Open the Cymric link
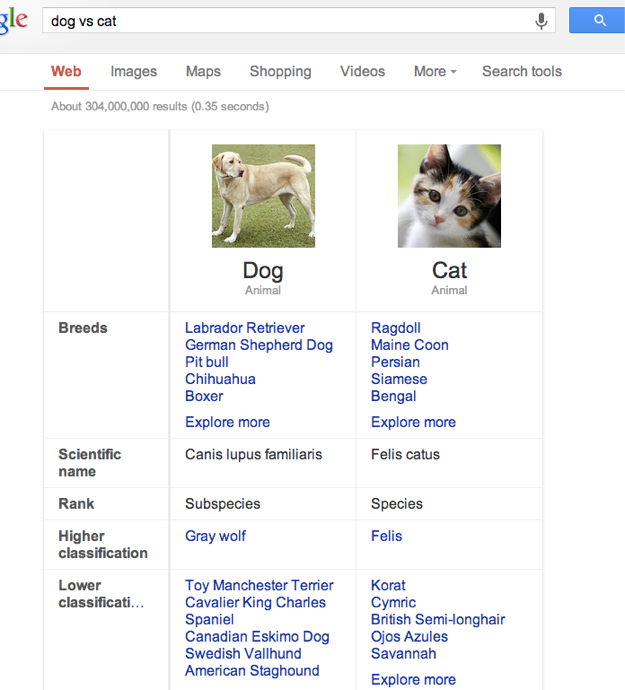The width and height of the screenshot is (625, 690). coord(393,602)
